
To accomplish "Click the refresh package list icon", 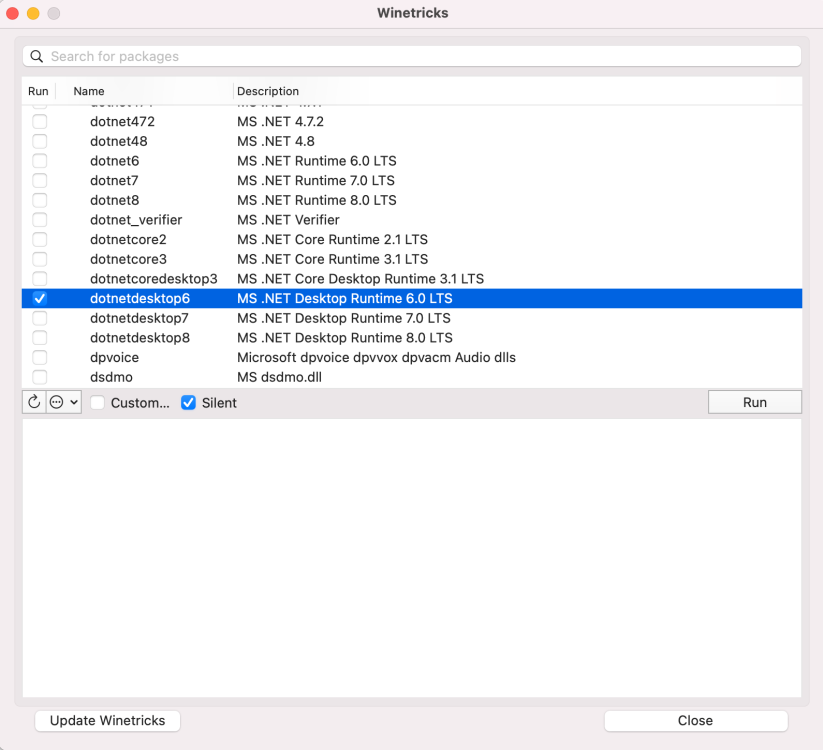I will click(34, 402).
